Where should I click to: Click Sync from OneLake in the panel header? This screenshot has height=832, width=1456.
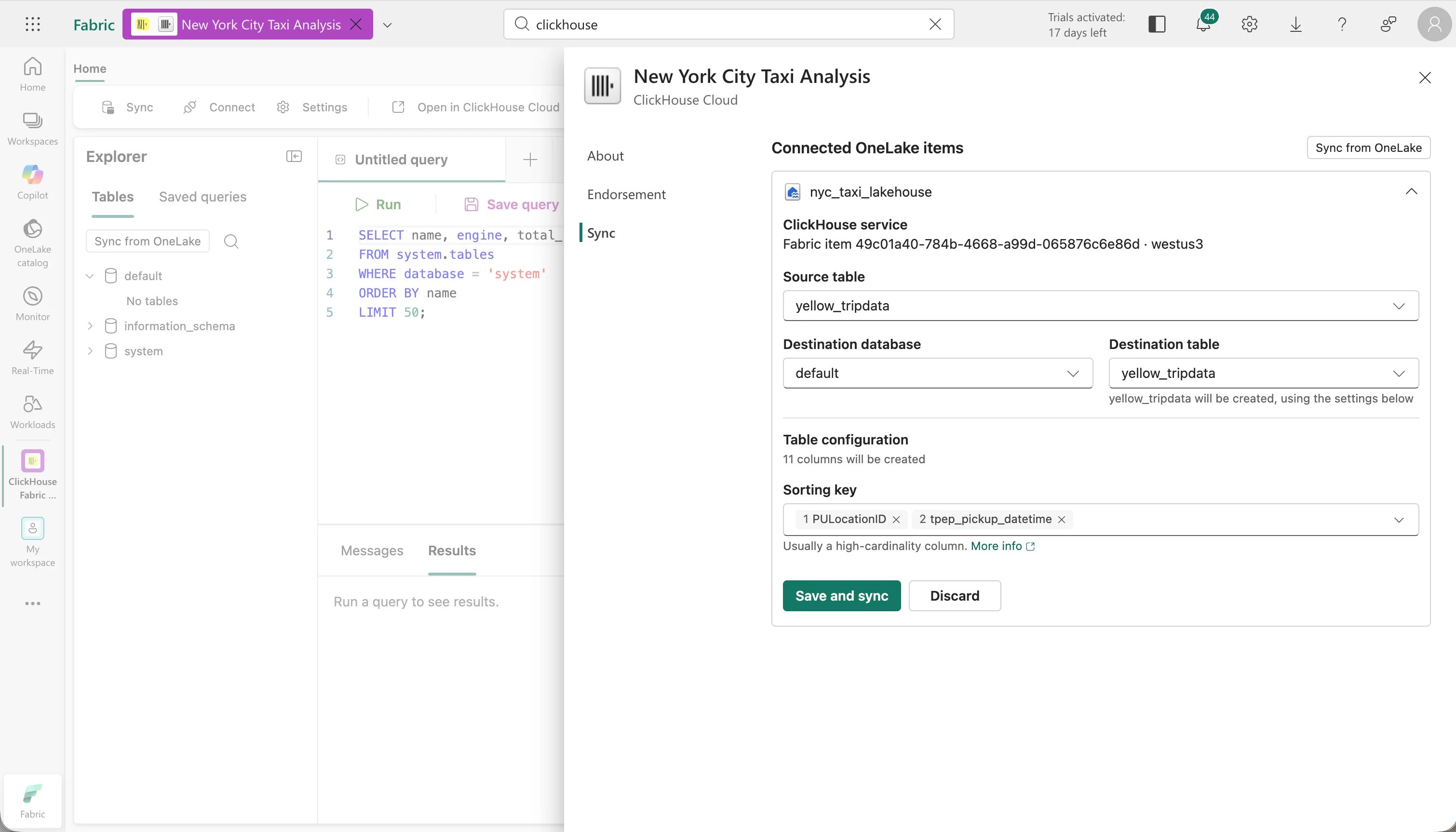[1369, 148]
